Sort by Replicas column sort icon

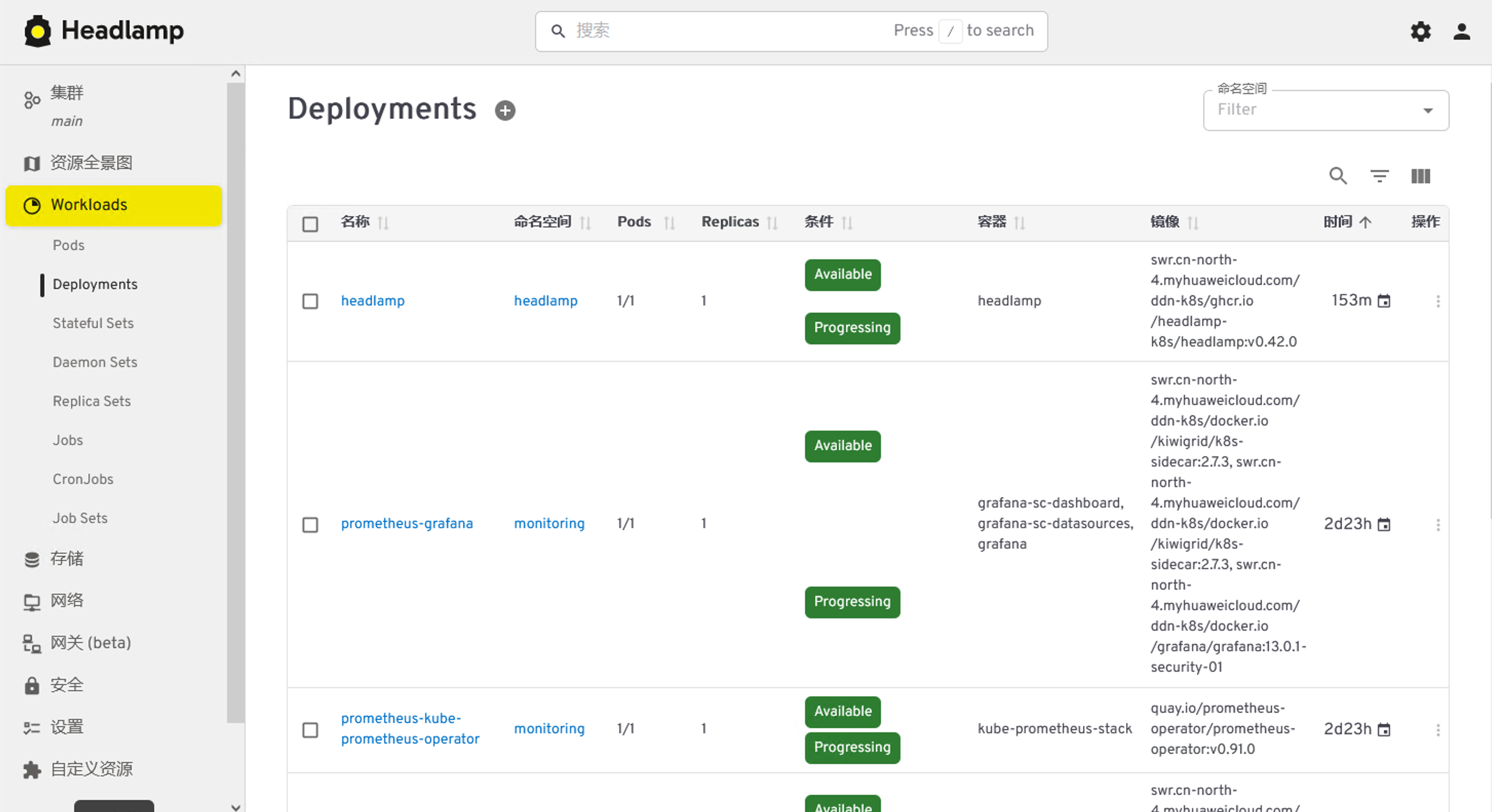pyautogui.click(x=772, y=222)
